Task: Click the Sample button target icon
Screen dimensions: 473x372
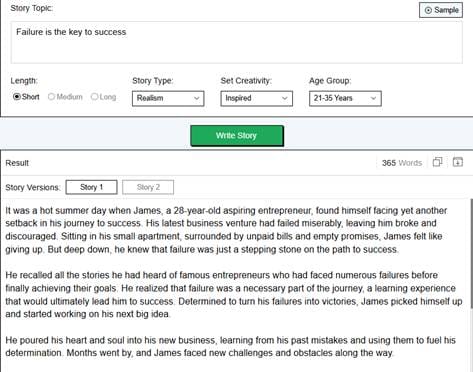Action: (428, 10)
